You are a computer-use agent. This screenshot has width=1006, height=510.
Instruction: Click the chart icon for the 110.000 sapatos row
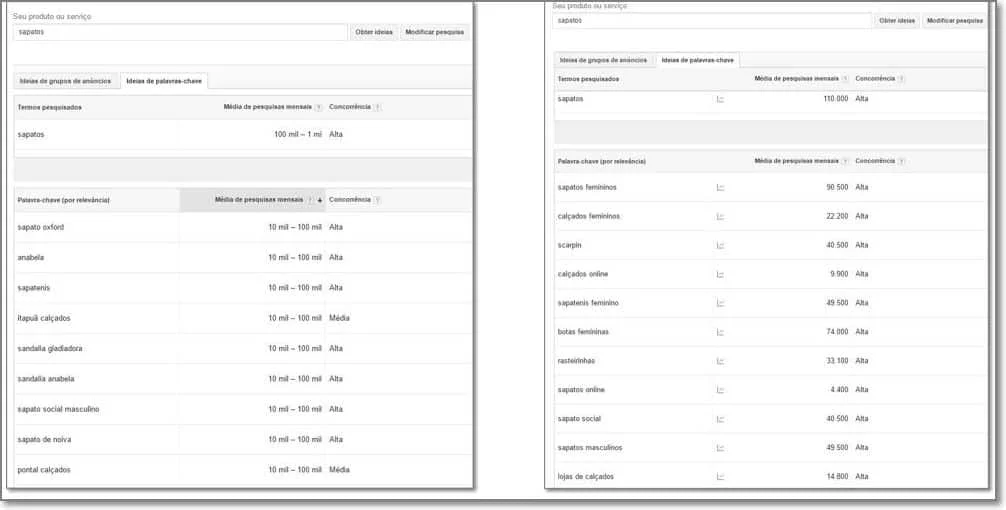tap(720, 99)
